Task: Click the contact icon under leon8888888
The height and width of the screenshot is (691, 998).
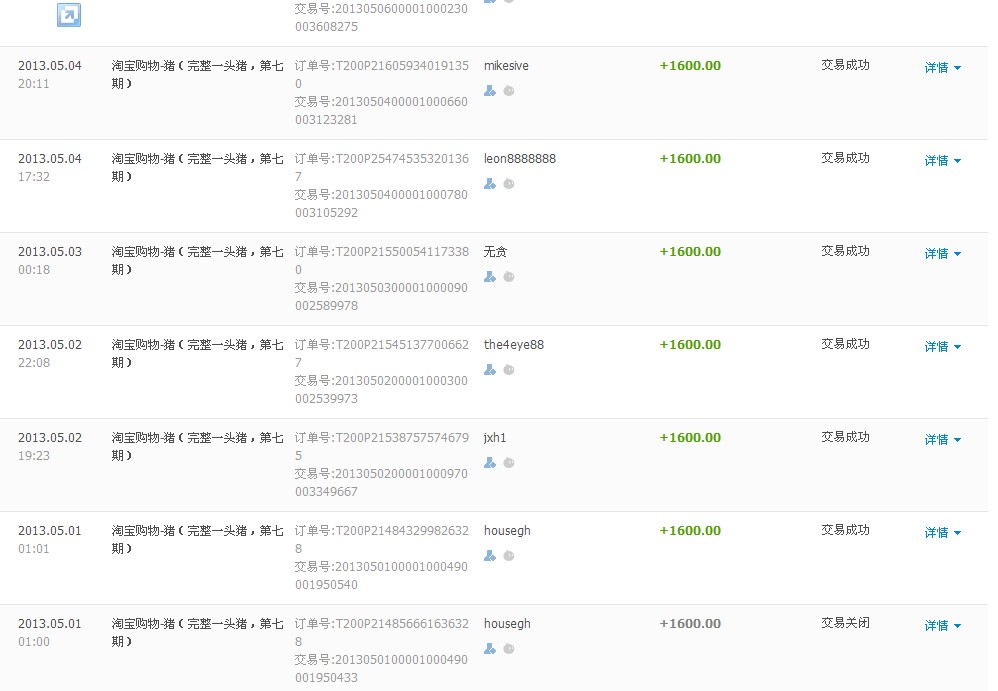Action: pyautogui.click(x=489, y=184)
